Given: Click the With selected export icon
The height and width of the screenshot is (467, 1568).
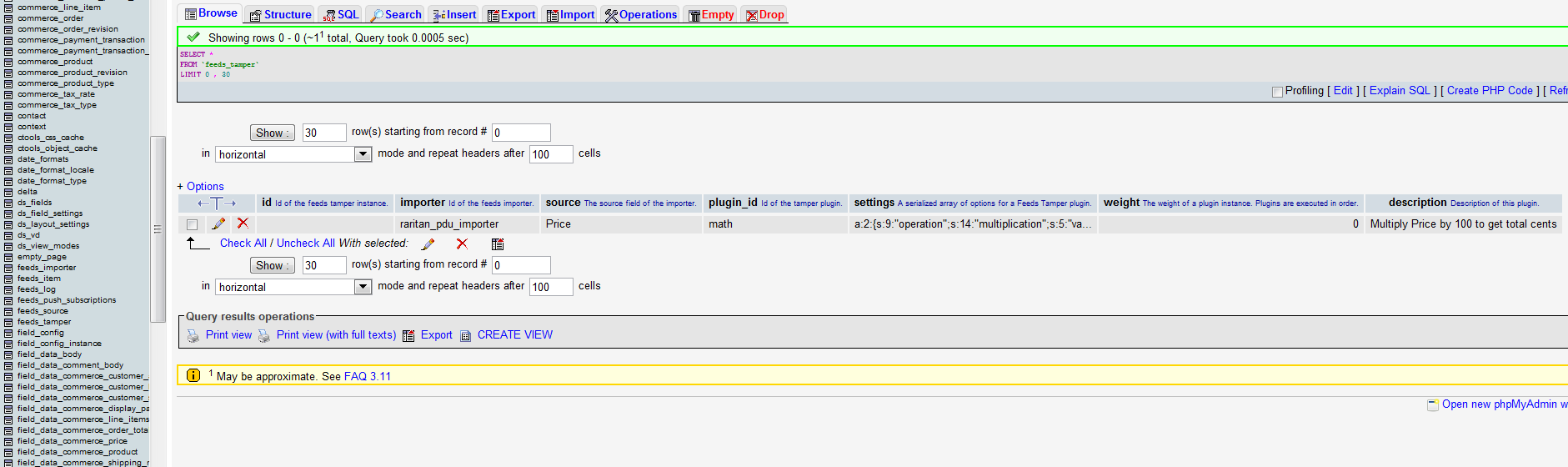Looking at the screenshot, I should [x=498, y=244].
